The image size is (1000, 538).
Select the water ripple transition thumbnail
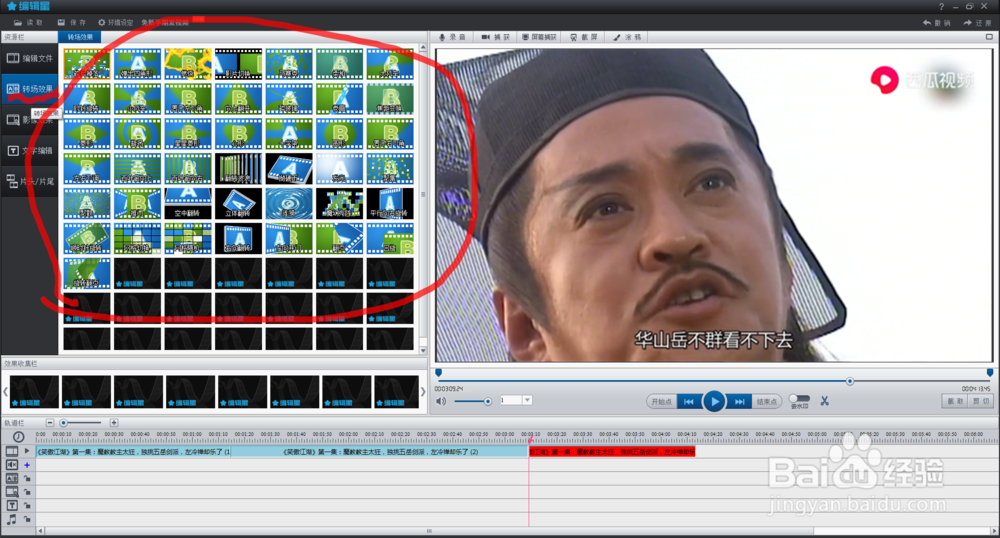tap(289, 203)
